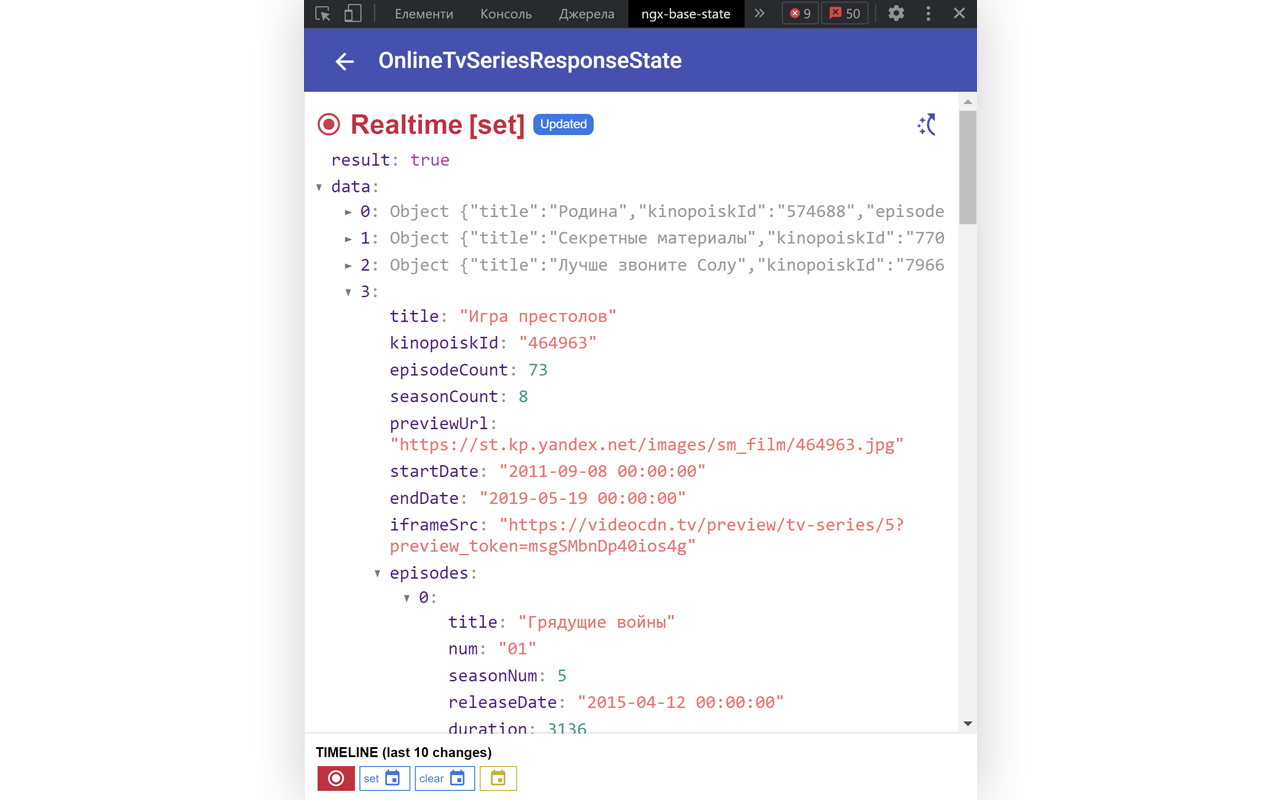Open the DevTools three-dot menu

coord(928,14)
